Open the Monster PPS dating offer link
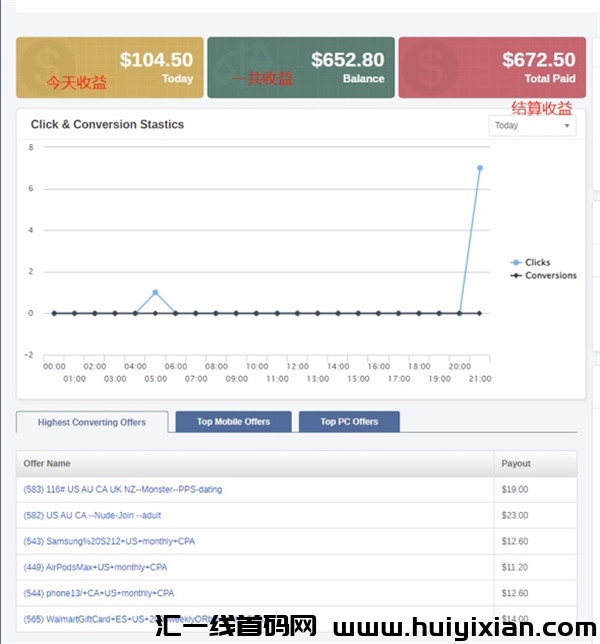This screenshot has width=600, height=644. (123, 490)
